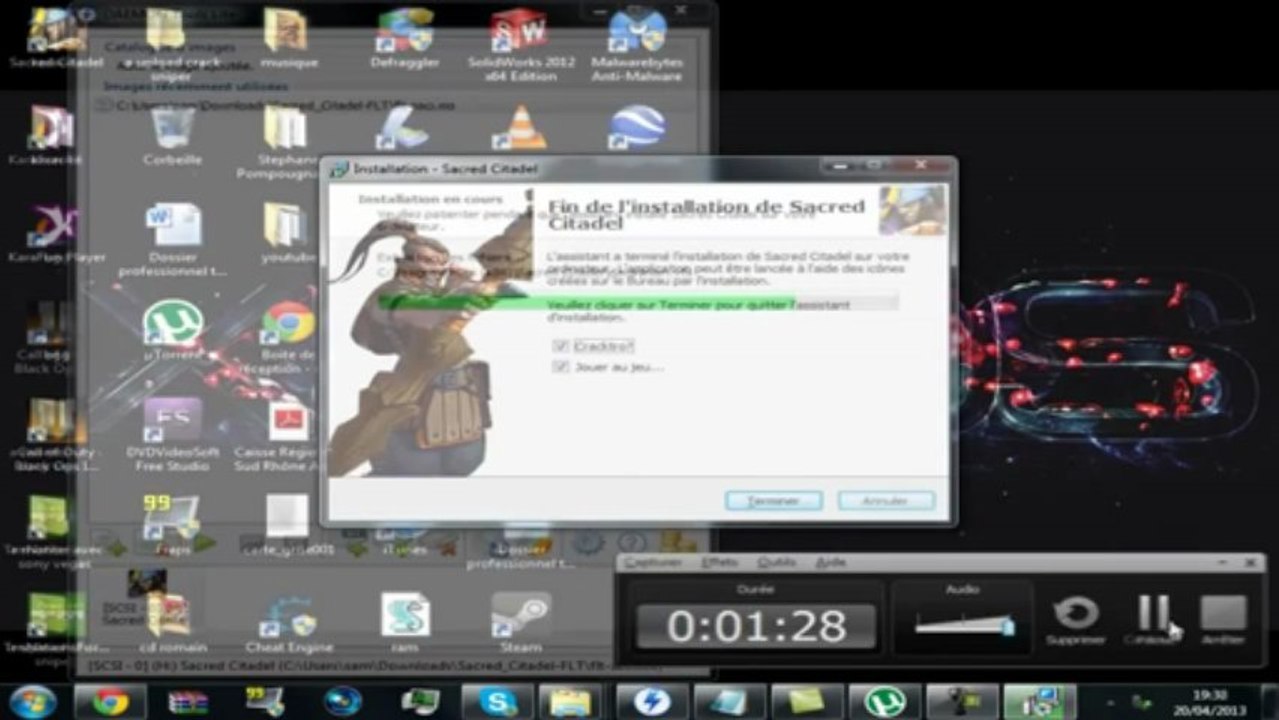
Task: Launch uTorrent from the desktop
Action: (x=172, y=330)
